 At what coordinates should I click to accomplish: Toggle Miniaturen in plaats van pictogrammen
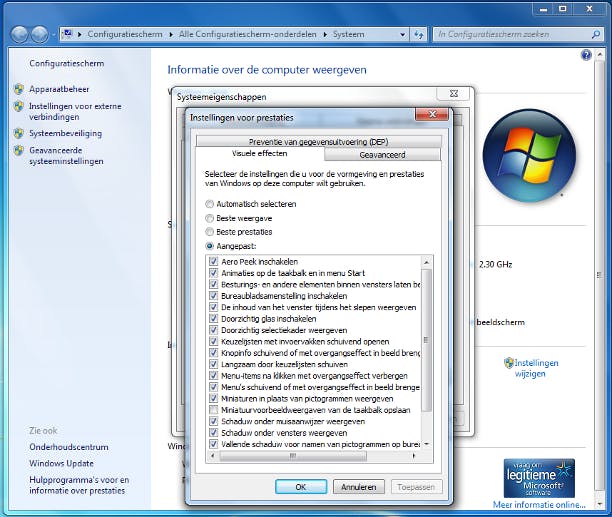[213, 399]
